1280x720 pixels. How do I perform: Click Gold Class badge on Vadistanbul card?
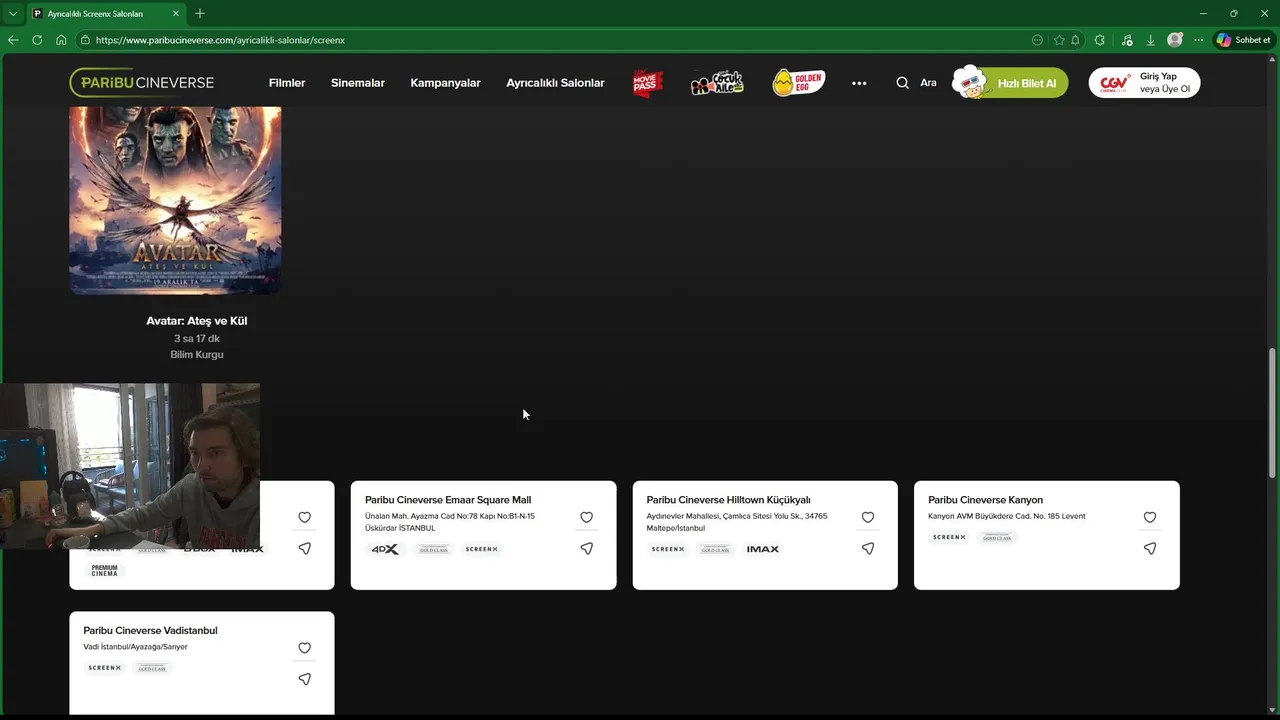click(153, 668)
